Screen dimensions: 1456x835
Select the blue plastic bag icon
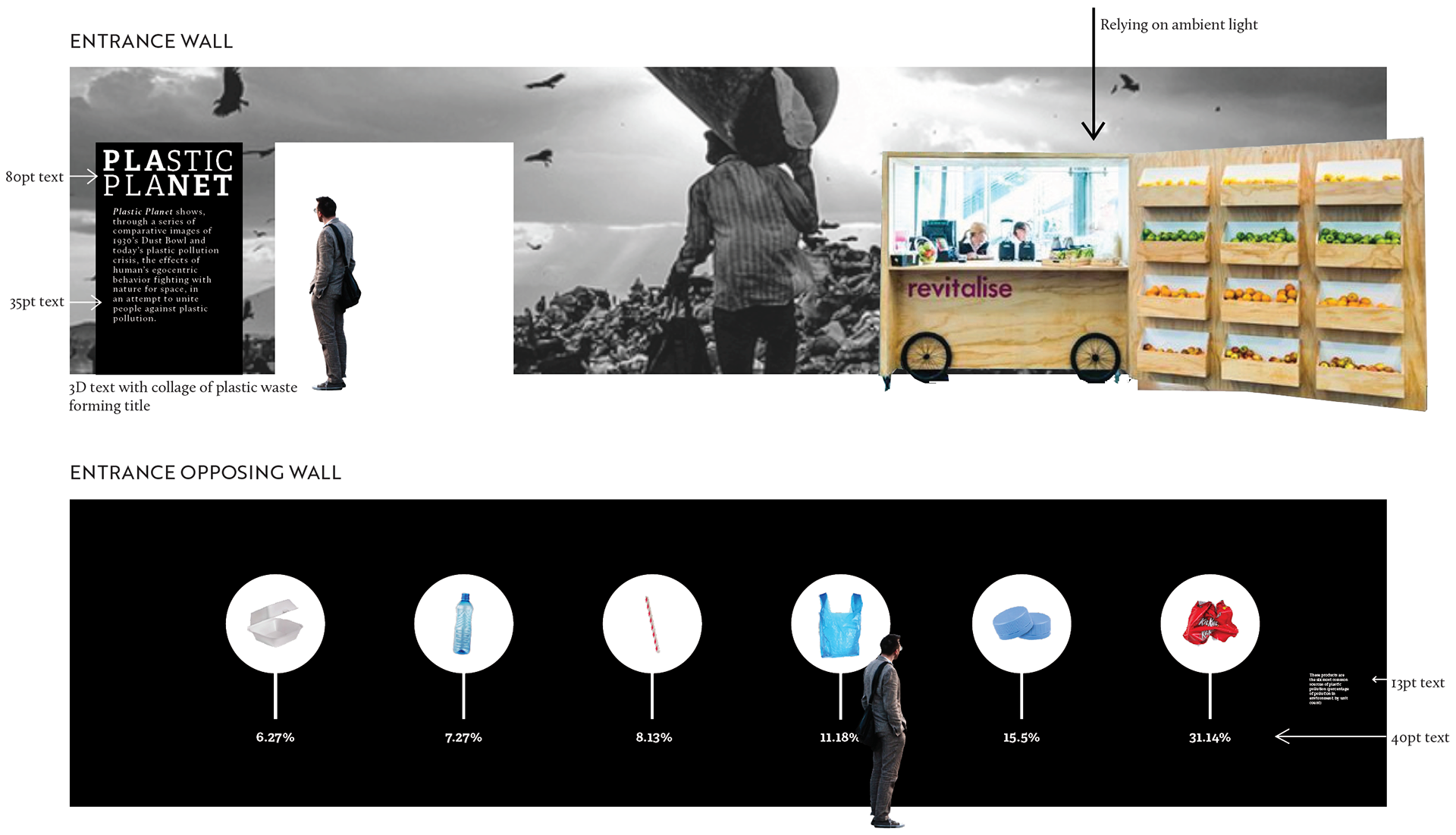840,623
